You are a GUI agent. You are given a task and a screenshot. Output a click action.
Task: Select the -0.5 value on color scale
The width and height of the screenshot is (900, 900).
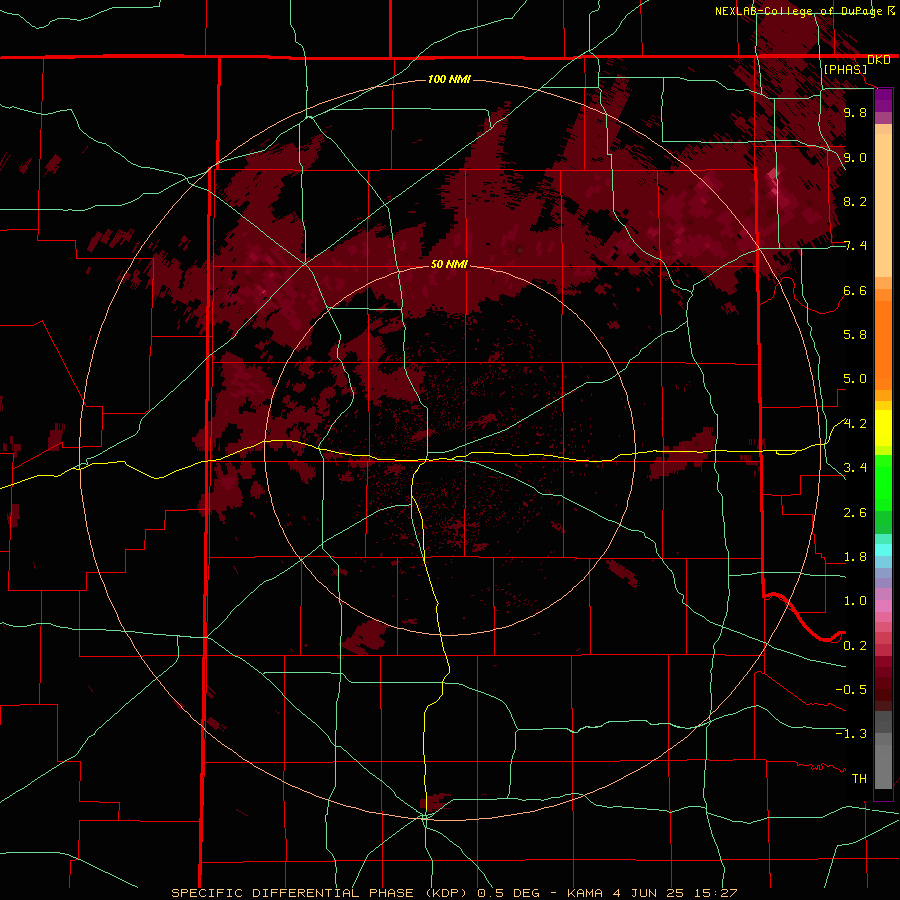851,690
